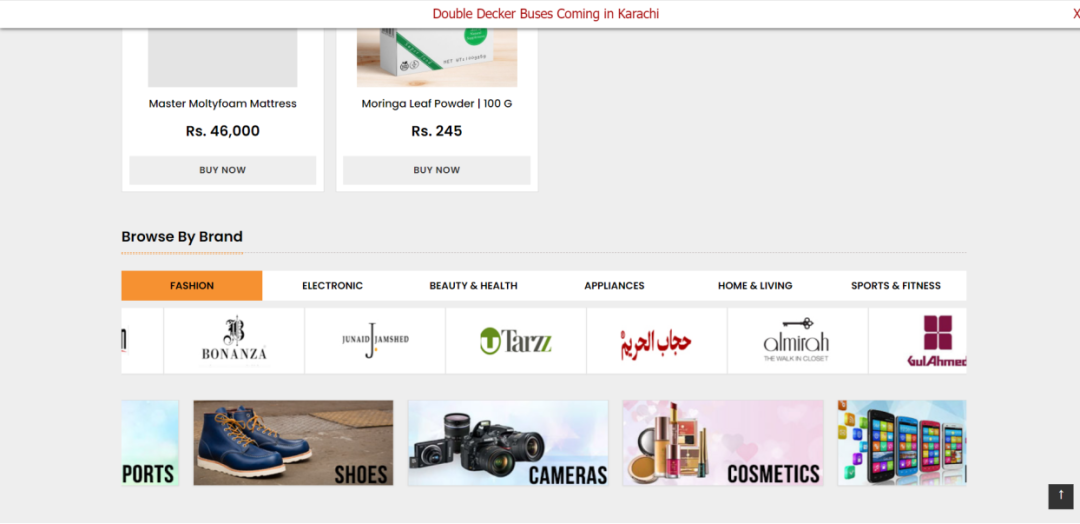Open the Junaid Jamshed brand logo
The image size is (1080, 524).
[375, 340]
